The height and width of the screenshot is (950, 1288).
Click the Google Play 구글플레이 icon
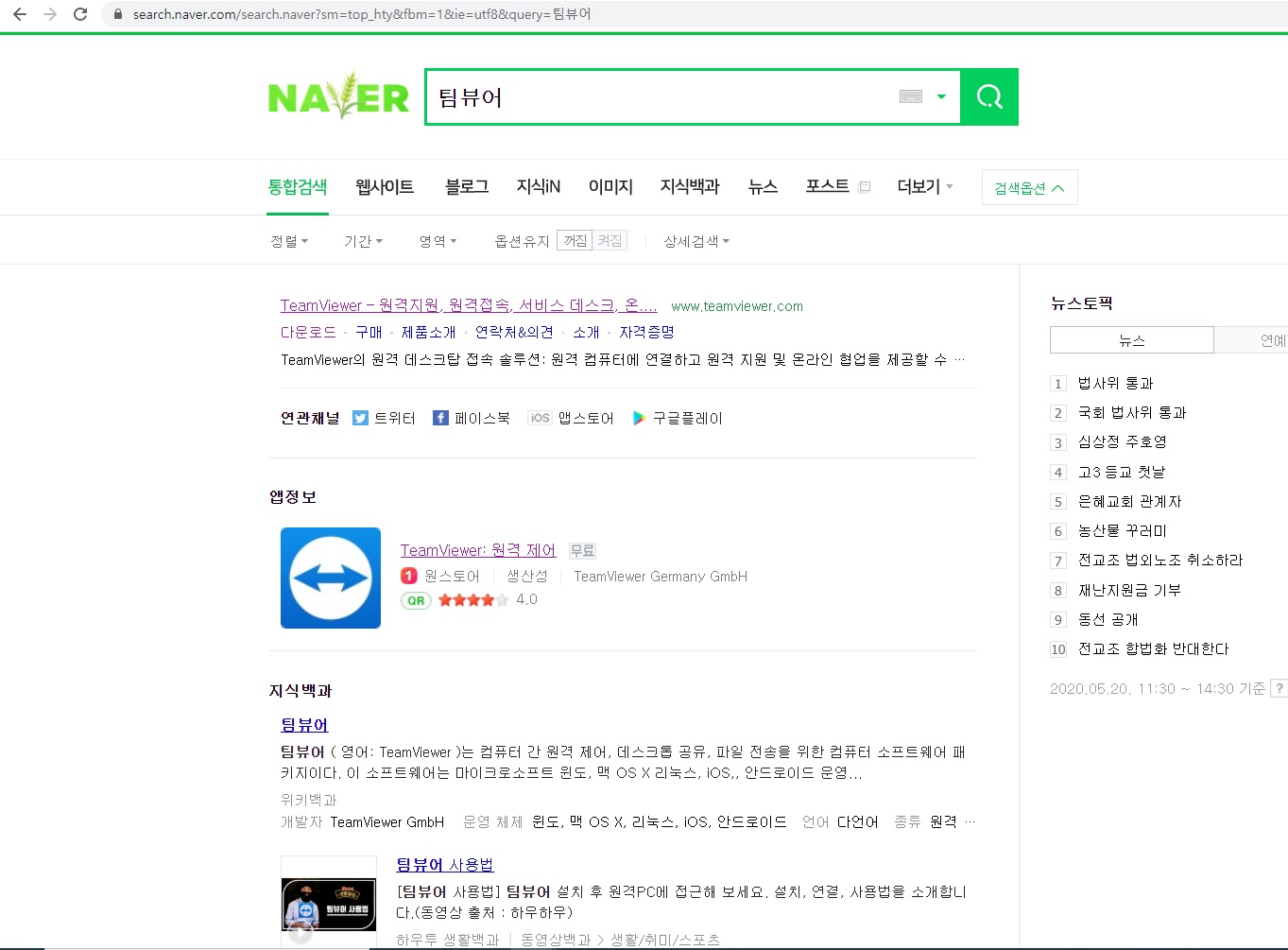point(639,418)
